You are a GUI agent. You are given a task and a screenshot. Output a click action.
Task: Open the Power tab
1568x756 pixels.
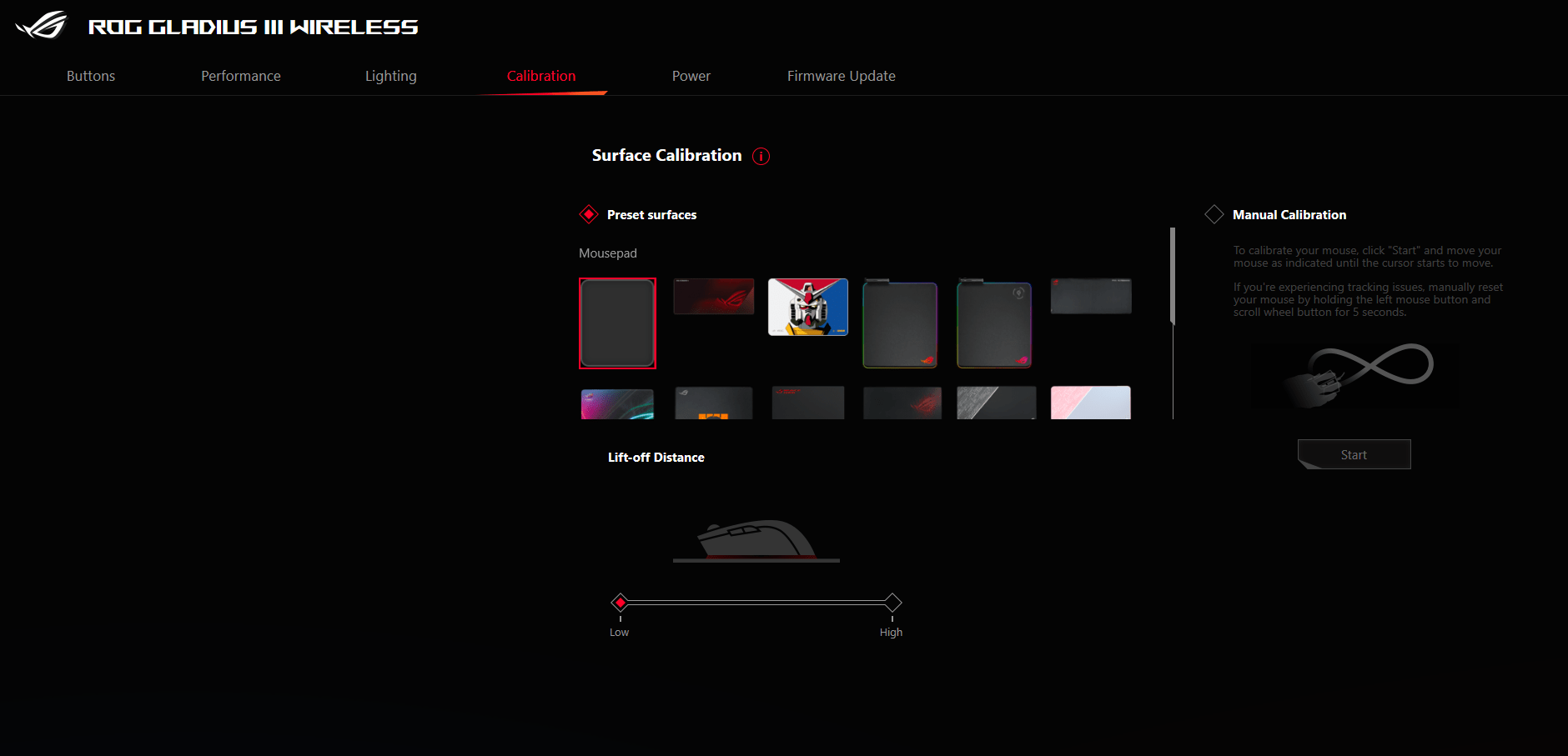(x=691, y=76)
